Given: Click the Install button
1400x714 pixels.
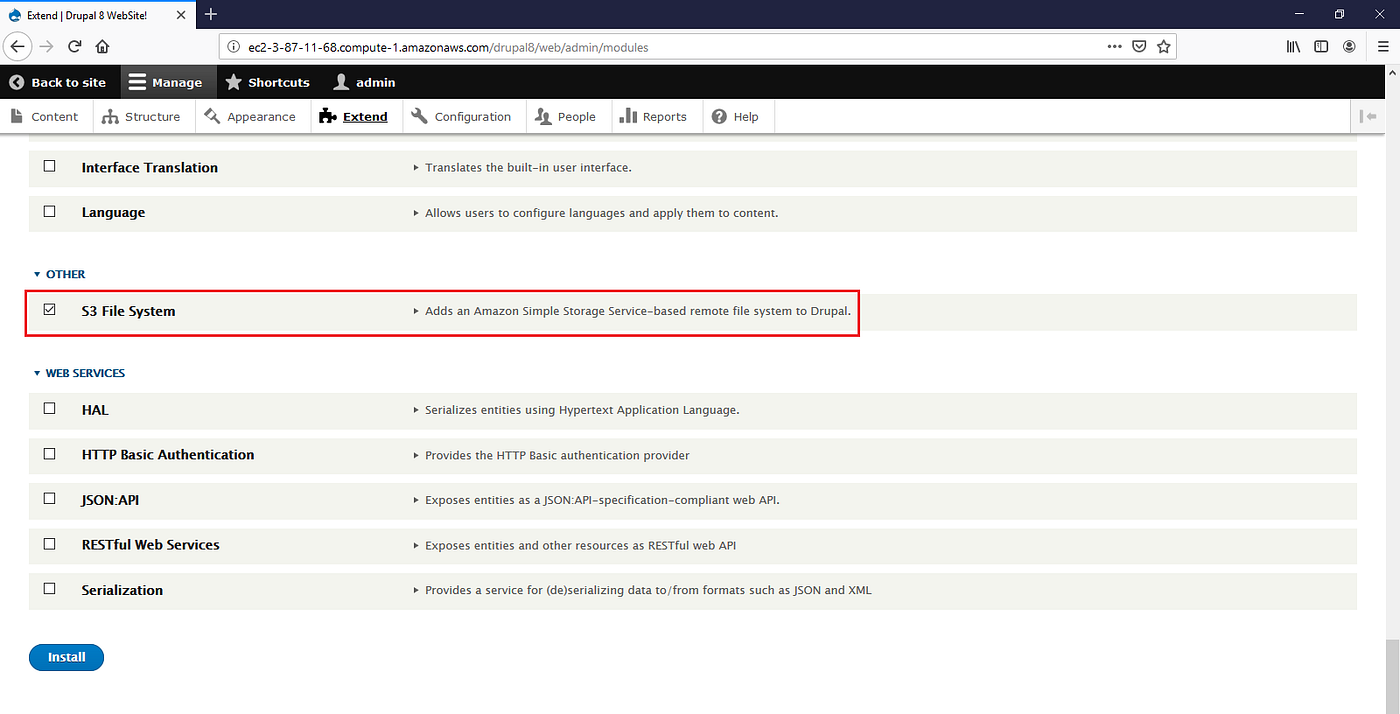Looking at the screenshot, I should [66, 657].
